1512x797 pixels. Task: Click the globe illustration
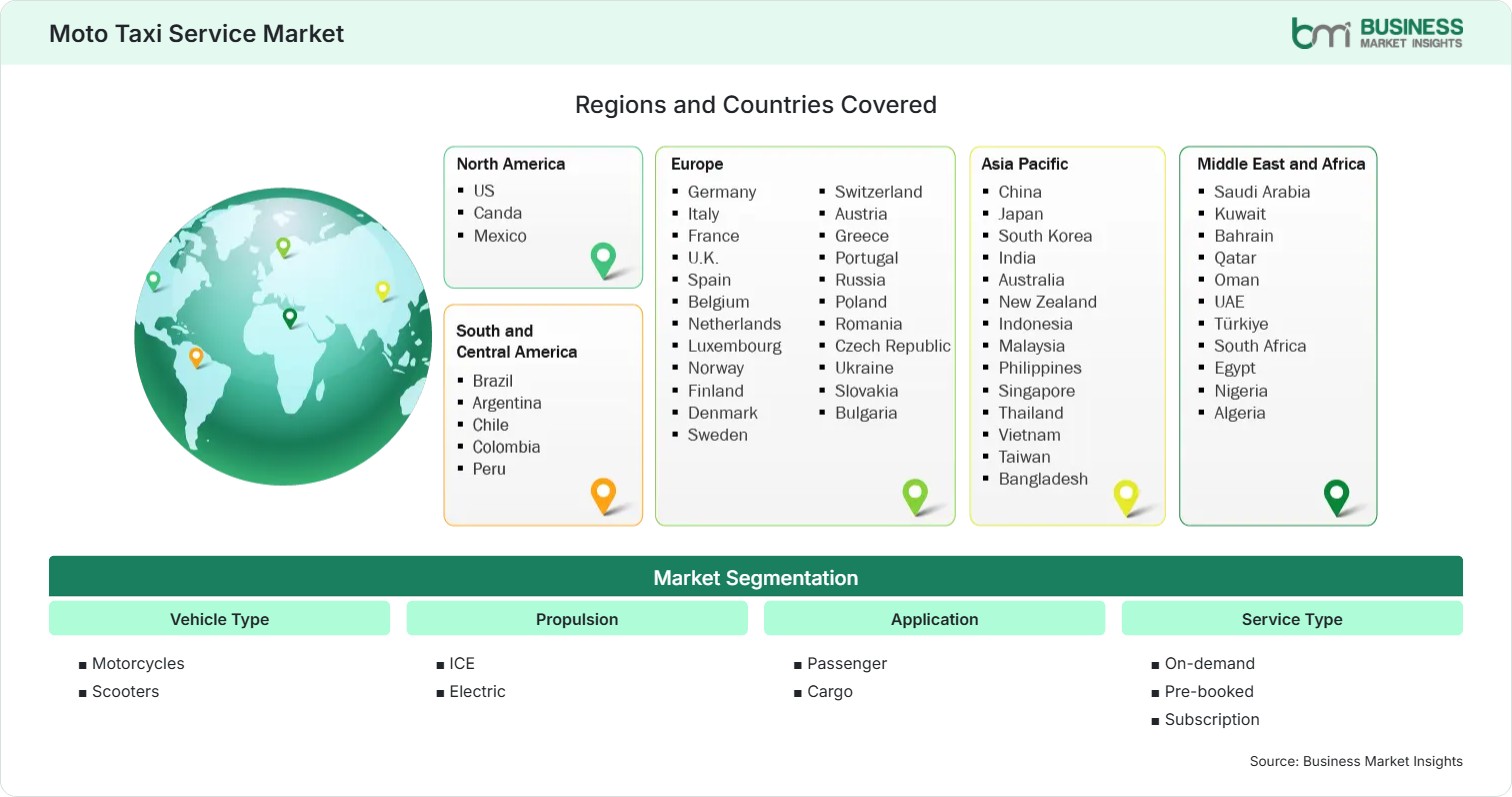pyautogui.click(x=284, y=336)
